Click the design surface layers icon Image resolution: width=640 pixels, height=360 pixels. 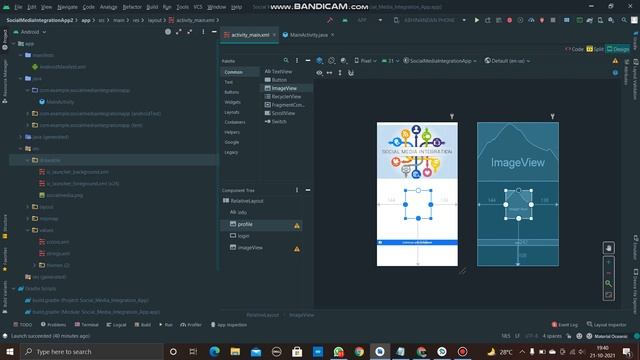pyautogui.click(x=320, y=60)
